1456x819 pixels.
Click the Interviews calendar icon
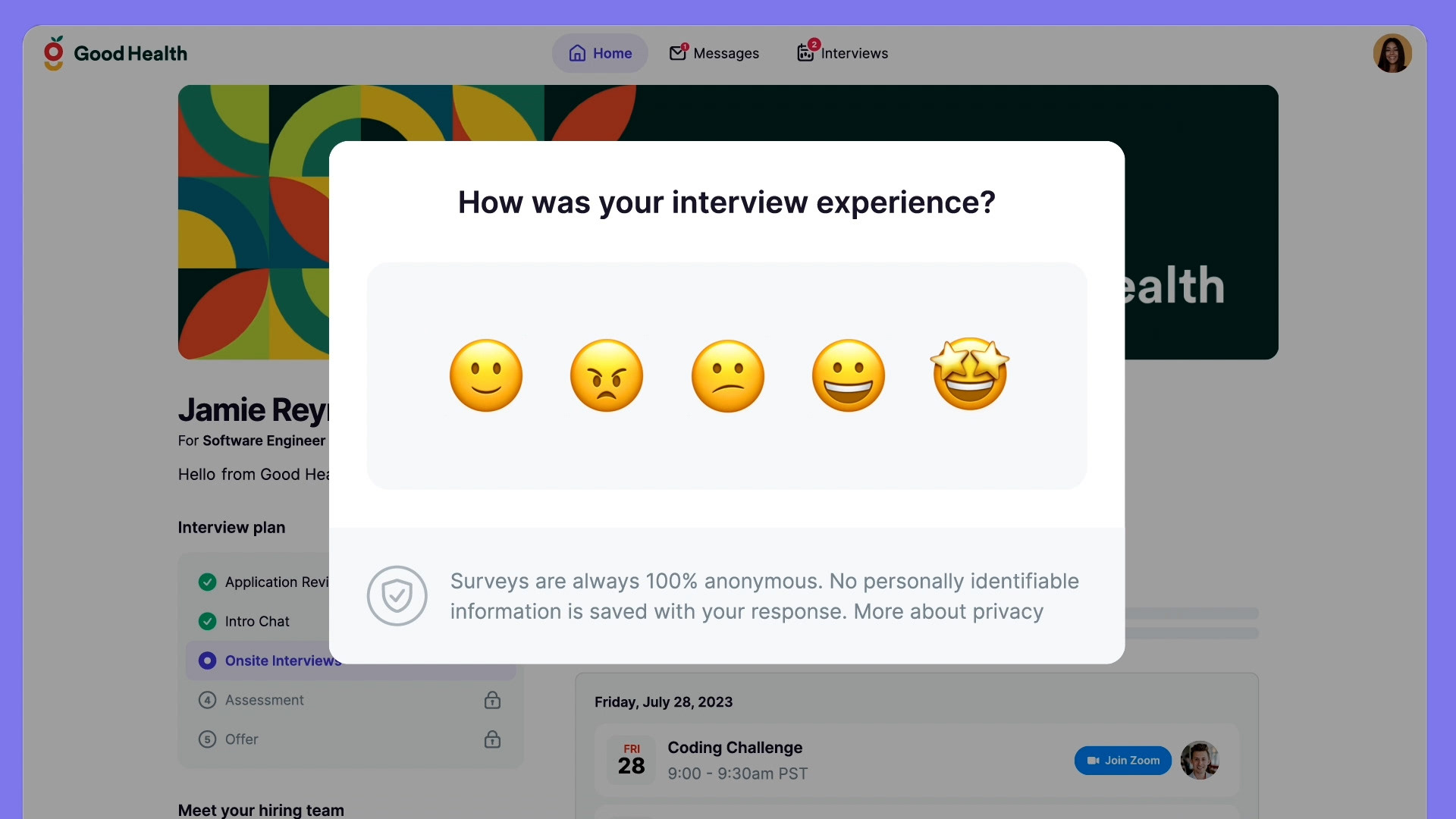tap(805, 53)
